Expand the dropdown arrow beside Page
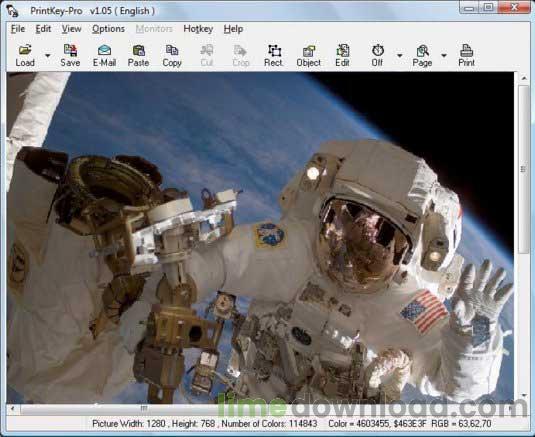The width and height of the screenshot is (535, 437). 444,56
